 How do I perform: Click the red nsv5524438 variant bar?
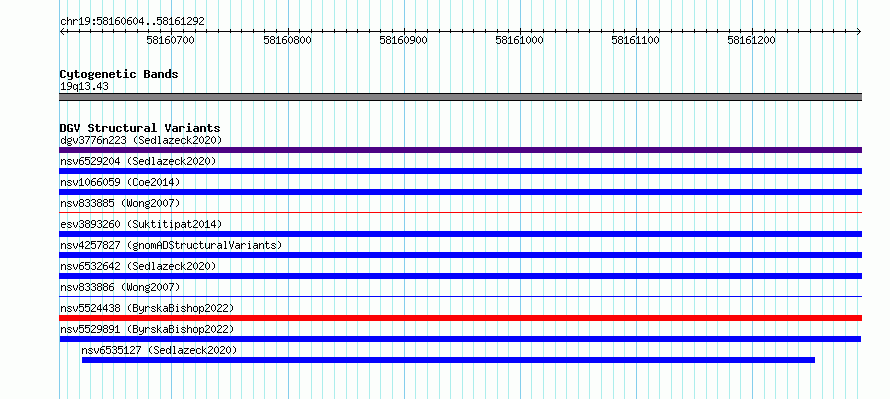tap(460, 318)
